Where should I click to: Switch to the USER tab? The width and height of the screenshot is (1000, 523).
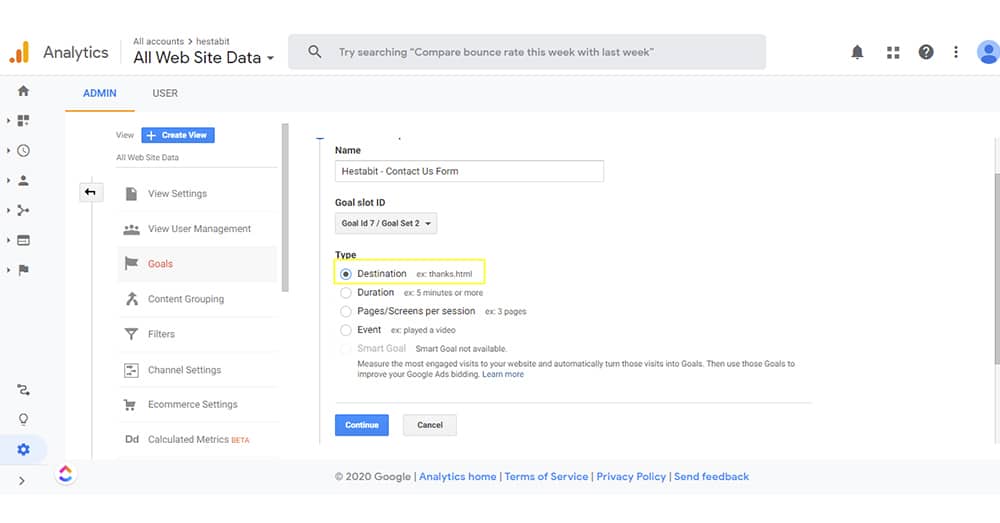(x=165, y=93)
